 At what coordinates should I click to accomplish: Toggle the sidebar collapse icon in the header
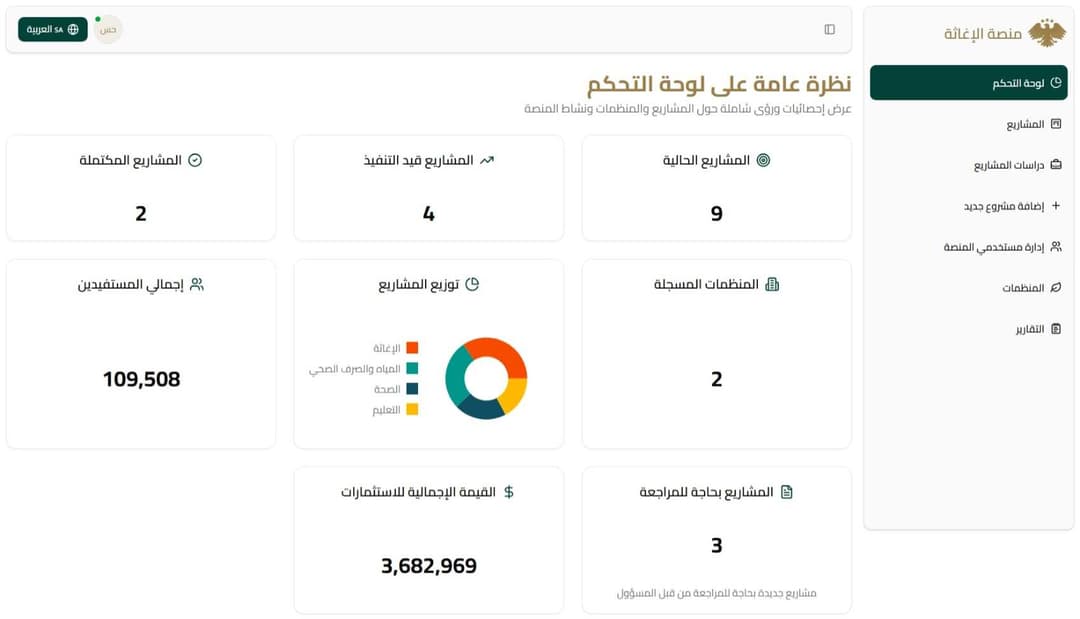point(828,29)
